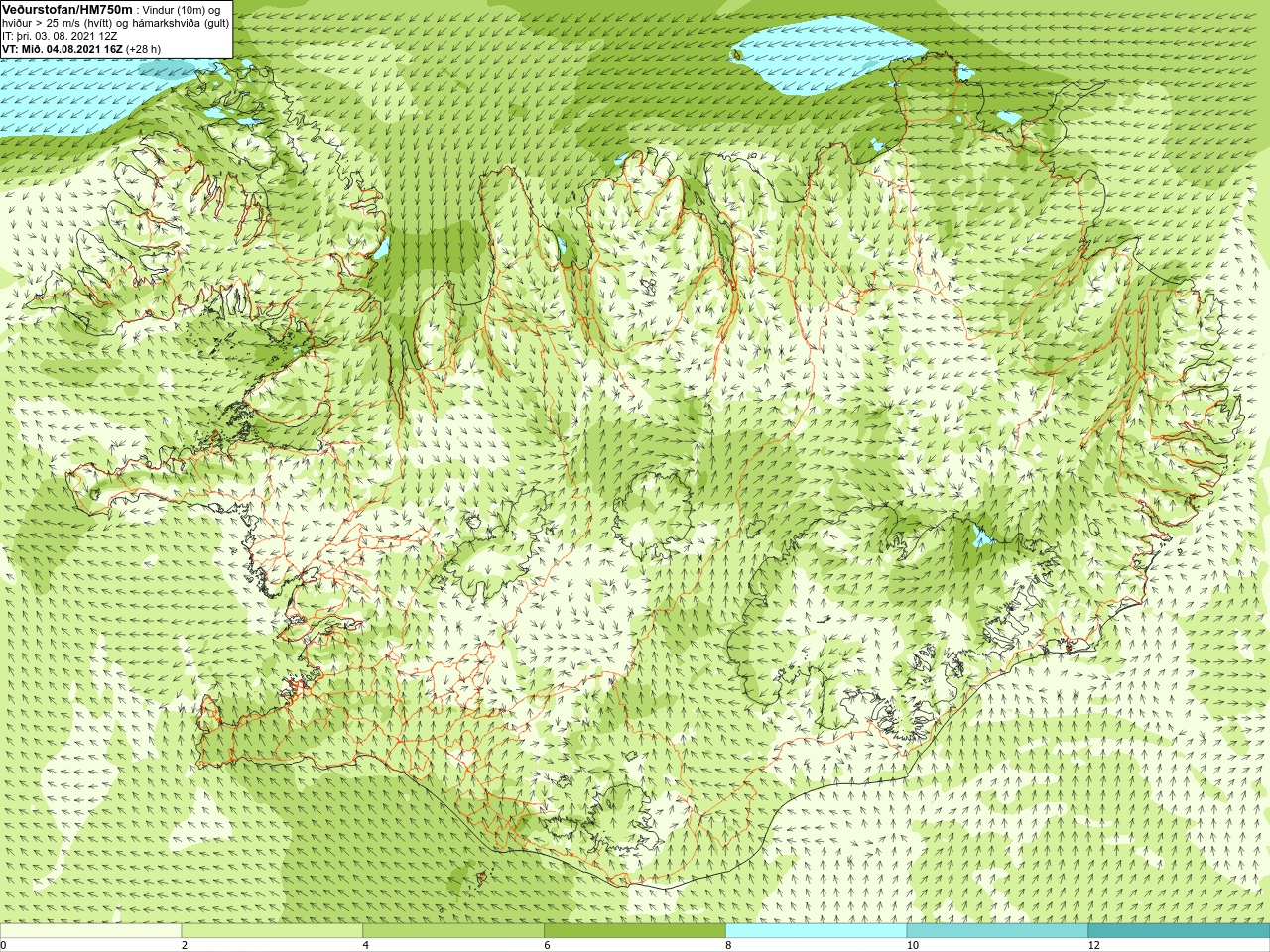Click the legend scale label '4'

(366, 945)
